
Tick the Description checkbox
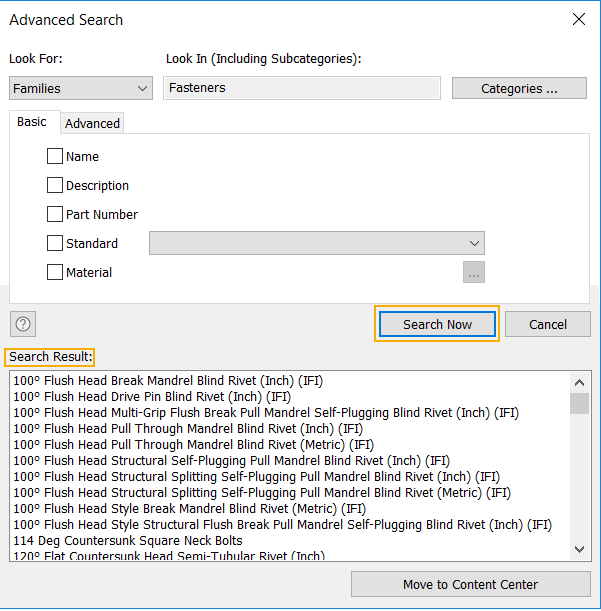[55, 185]
